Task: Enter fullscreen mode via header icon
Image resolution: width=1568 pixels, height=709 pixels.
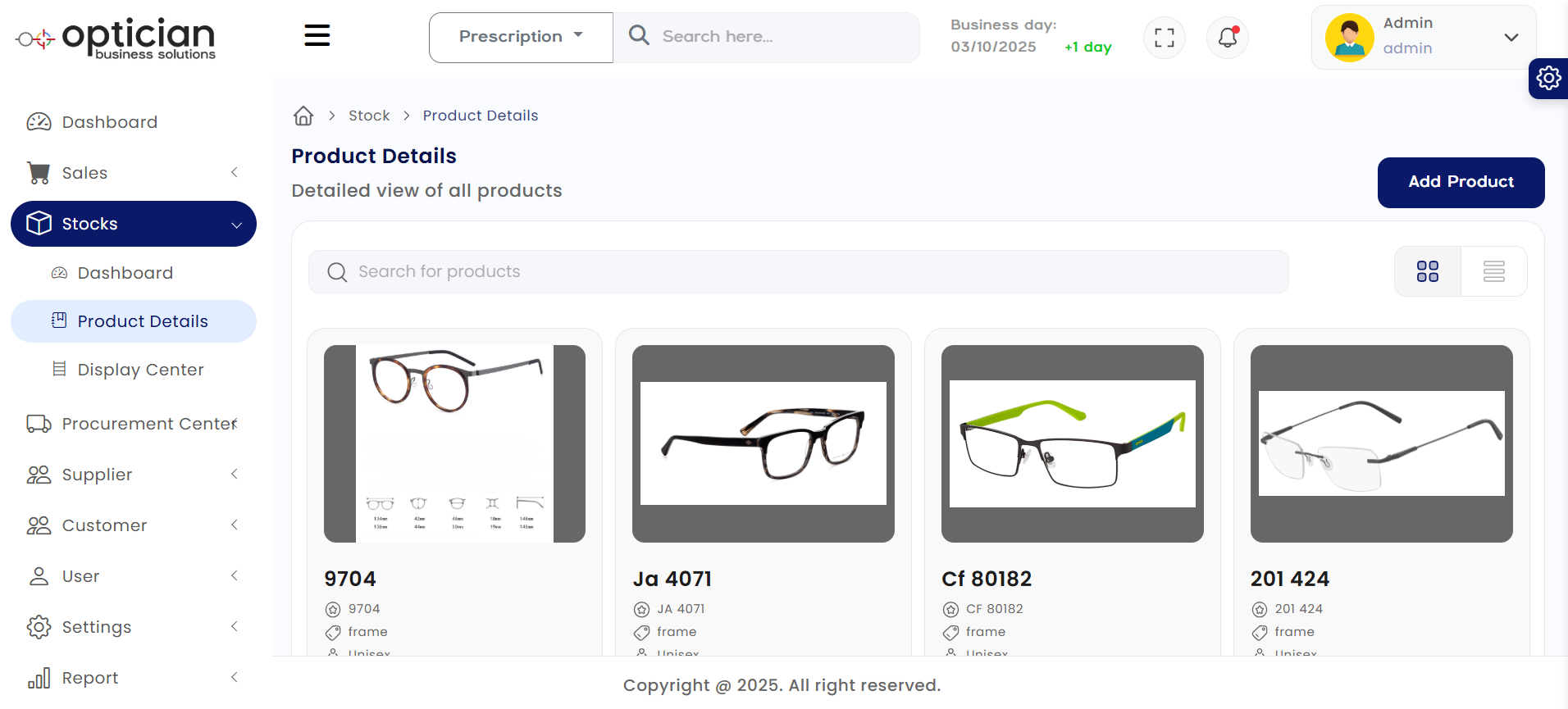Action: (1164, 38)
